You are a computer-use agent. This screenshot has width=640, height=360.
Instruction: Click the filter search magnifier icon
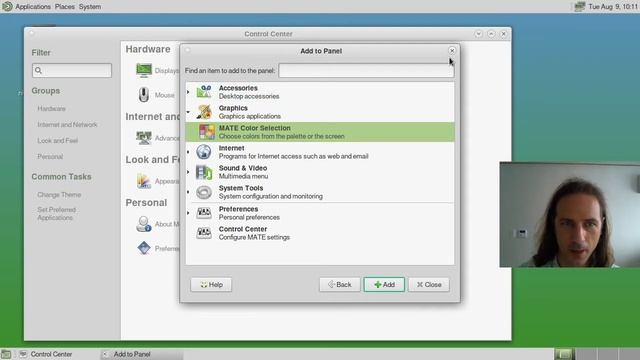[38, 70]
